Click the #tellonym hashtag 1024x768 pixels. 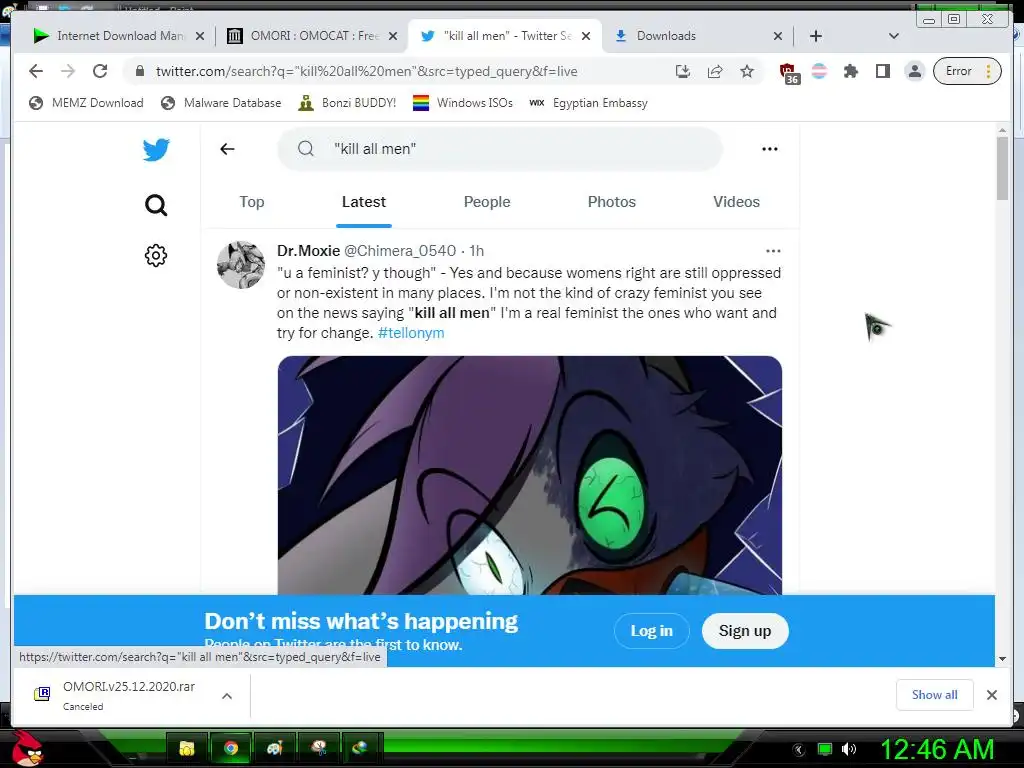pyautogui.click(x=411, y=332)
